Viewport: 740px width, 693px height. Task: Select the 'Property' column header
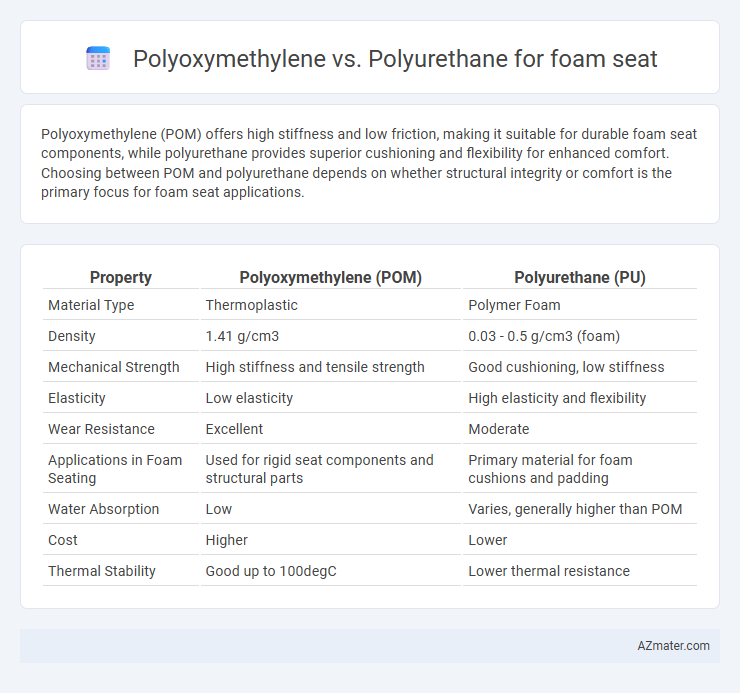[121, 277]
